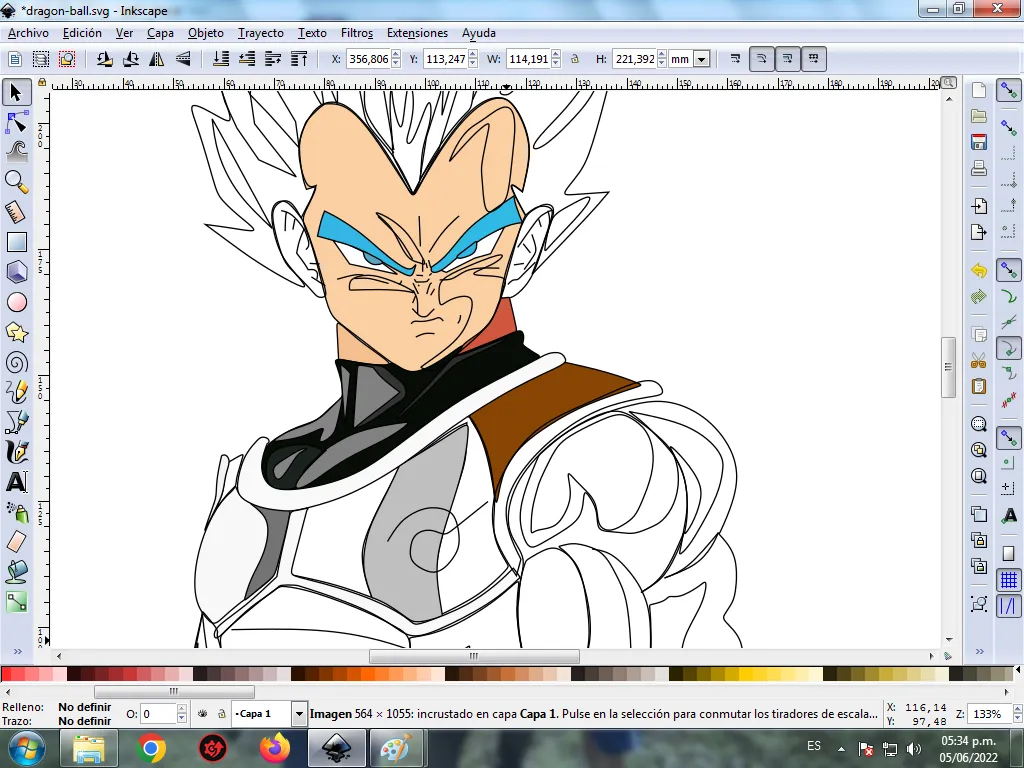Toggle snap to paths button

(x=1009, y=296)
